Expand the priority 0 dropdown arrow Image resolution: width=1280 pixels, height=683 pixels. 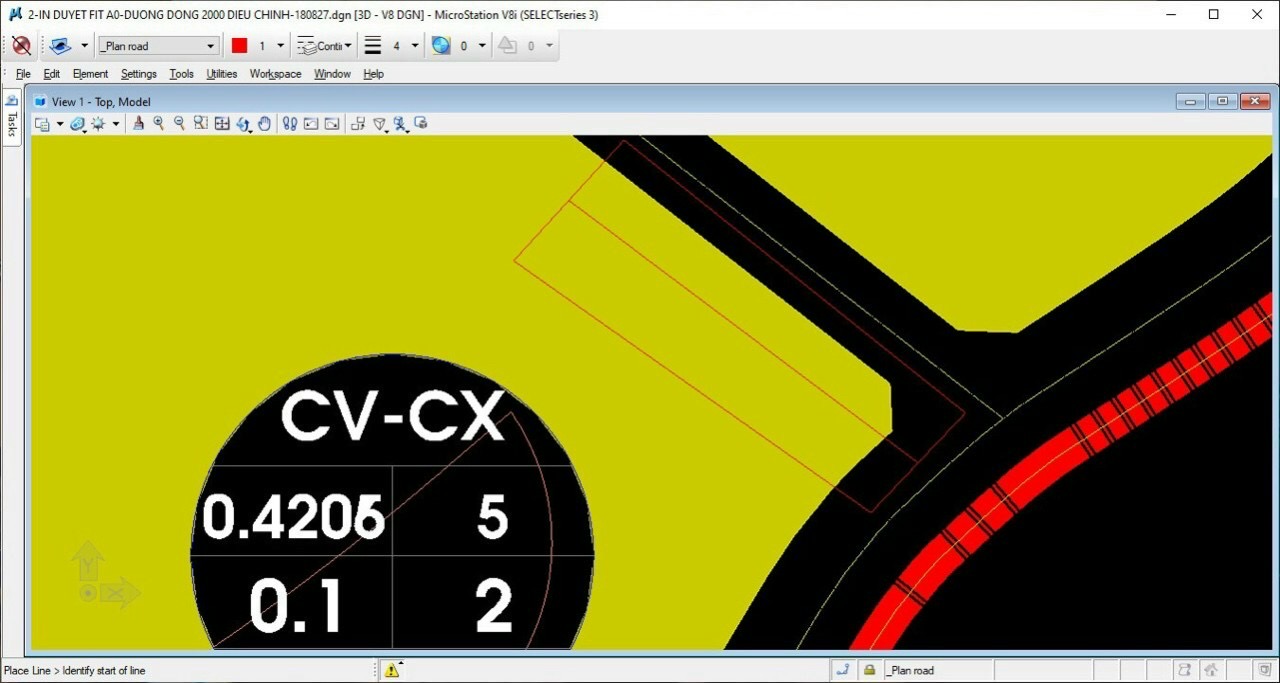(x=549, y=46)
